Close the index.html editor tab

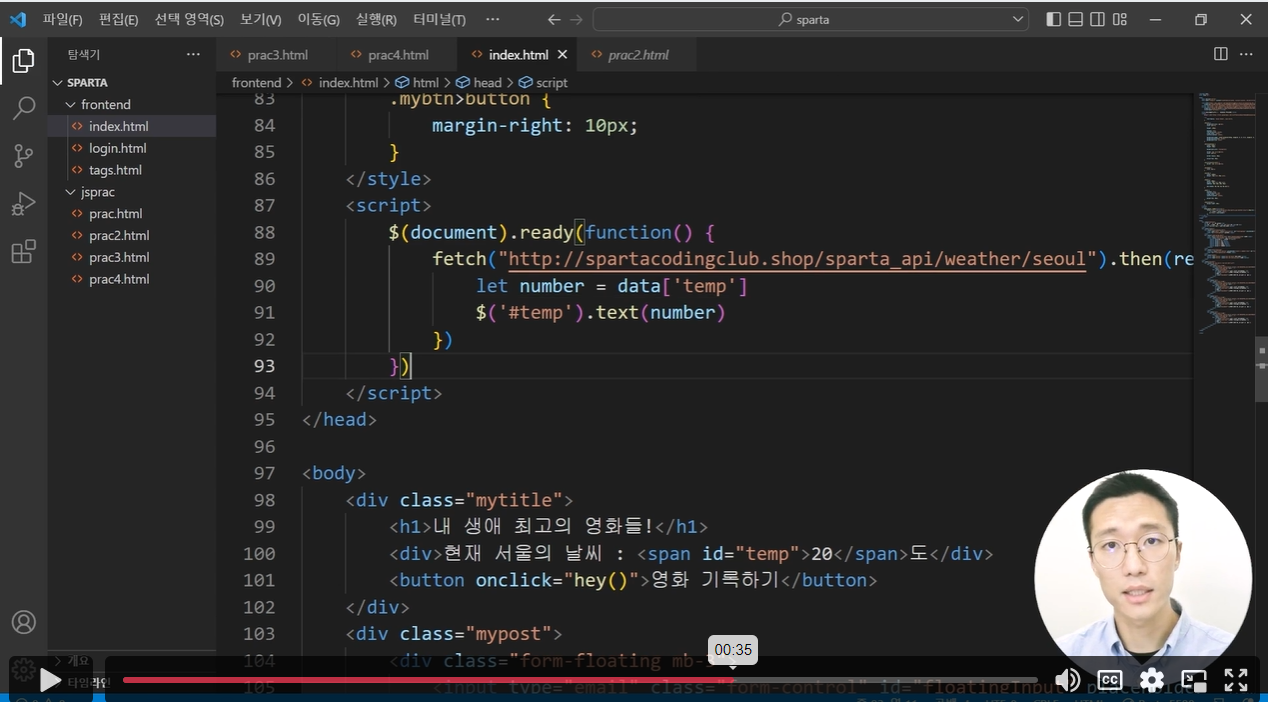pos(563,55)
